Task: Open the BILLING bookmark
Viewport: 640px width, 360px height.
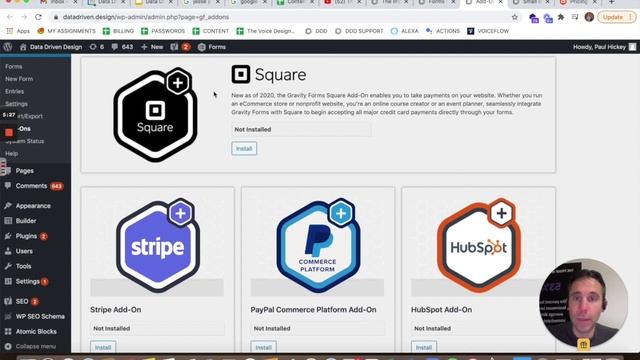Action: pos(118,31)
